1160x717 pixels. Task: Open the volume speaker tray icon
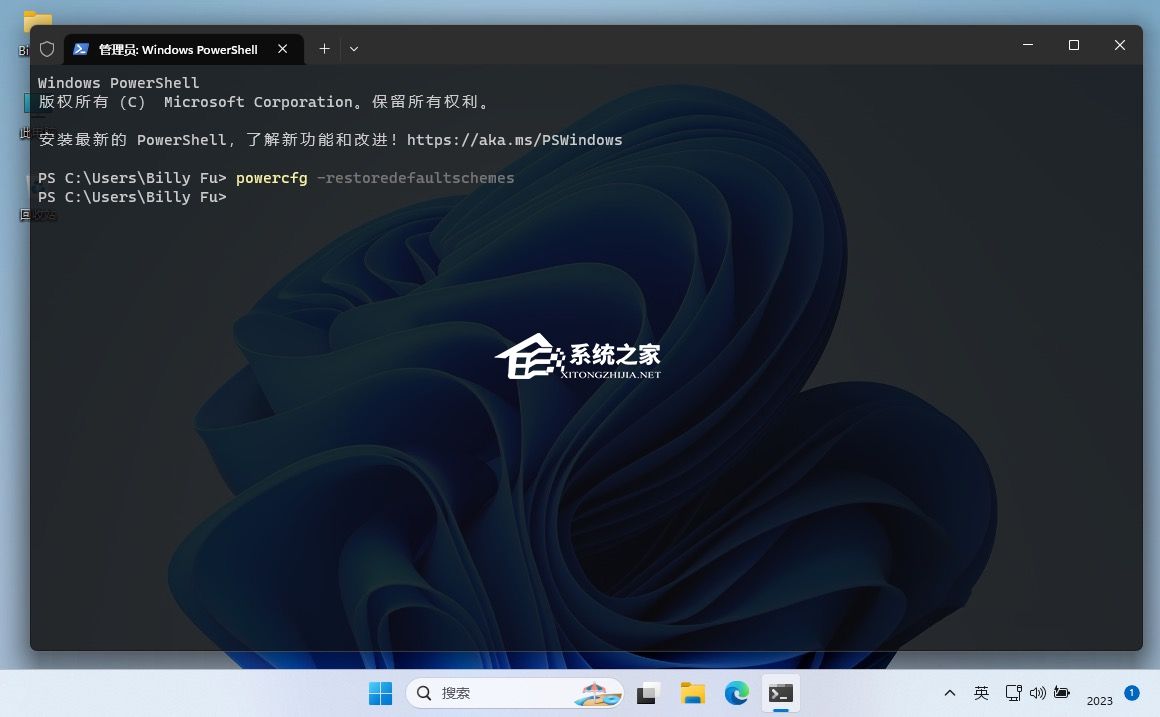click(x=1037, y=693)
